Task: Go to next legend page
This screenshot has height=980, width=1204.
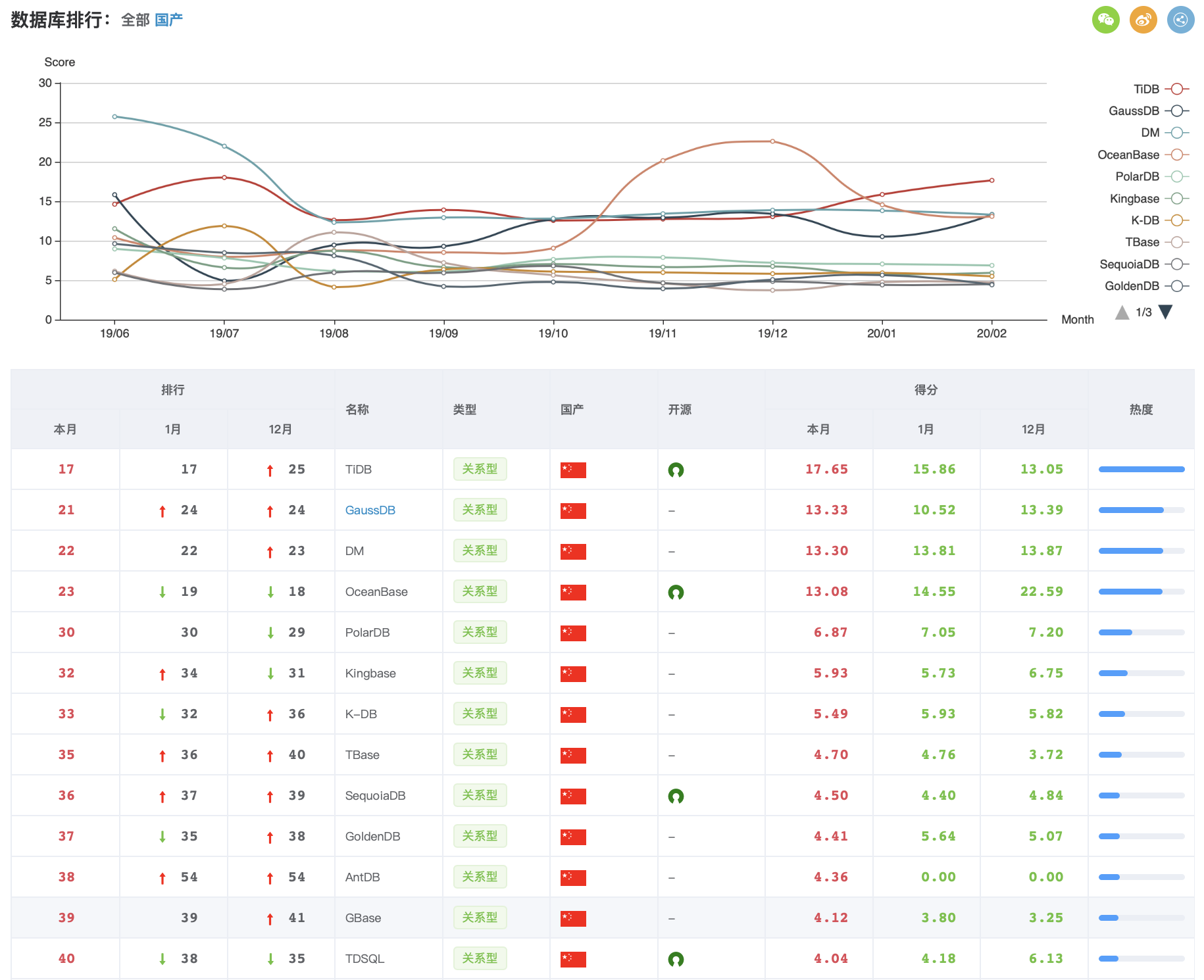Action: click(x=1165, y=312)
